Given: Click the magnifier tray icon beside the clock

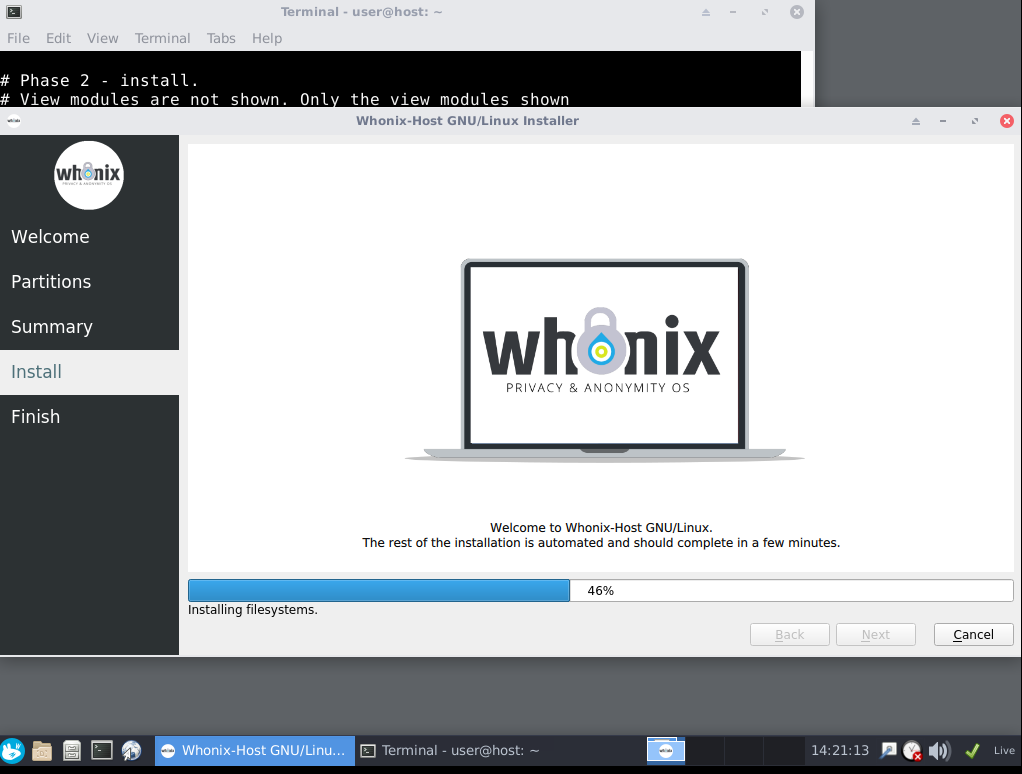Looking at the screenshot, I should point(888,750).
